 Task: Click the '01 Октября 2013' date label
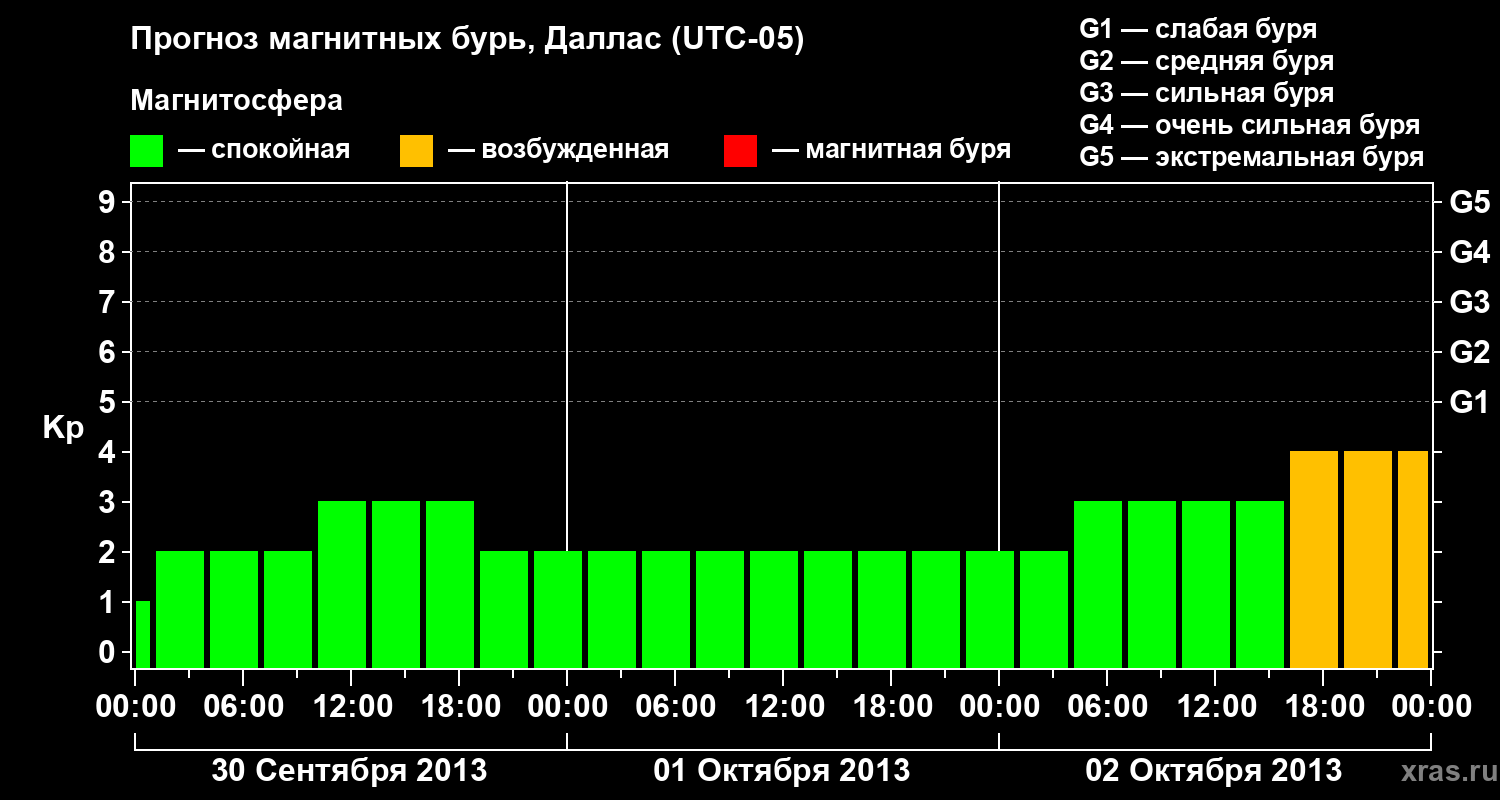782,770
